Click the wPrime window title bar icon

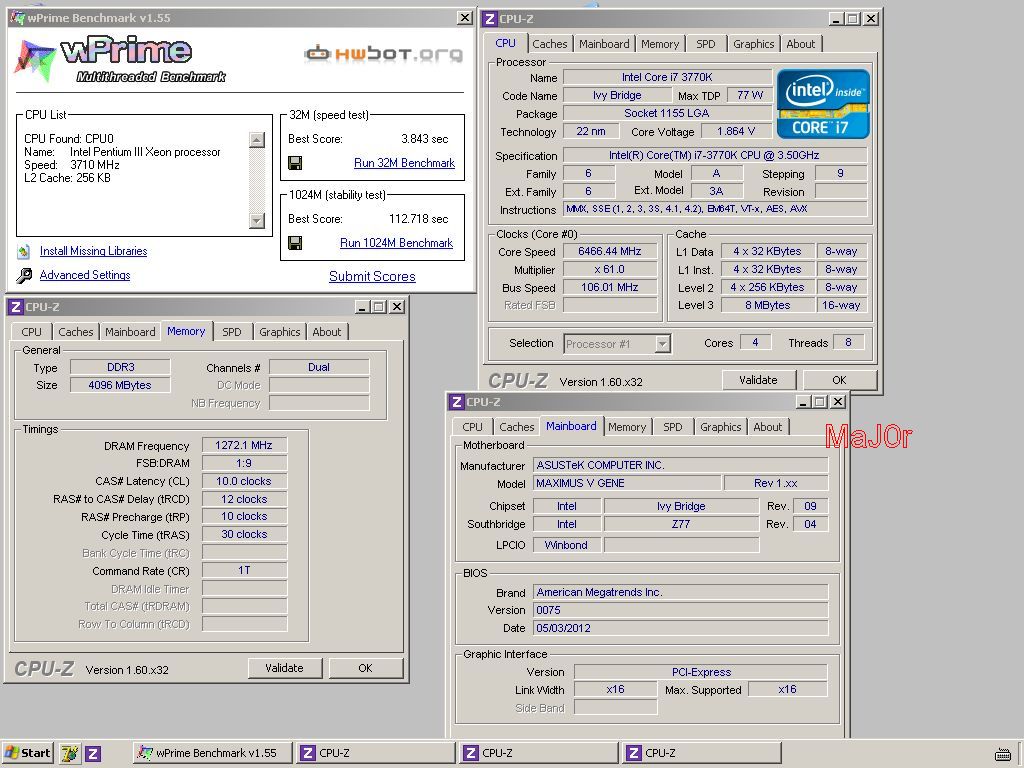tap(18, 18)
